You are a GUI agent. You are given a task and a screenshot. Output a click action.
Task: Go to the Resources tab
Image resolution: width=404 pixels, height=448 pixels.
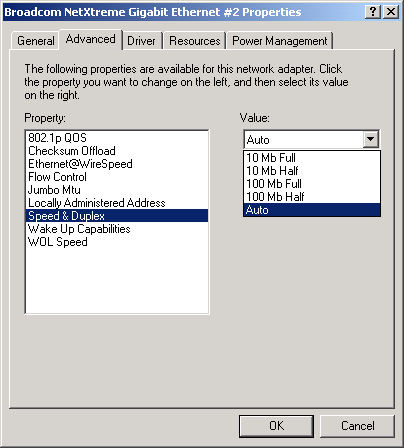point(195,41)
